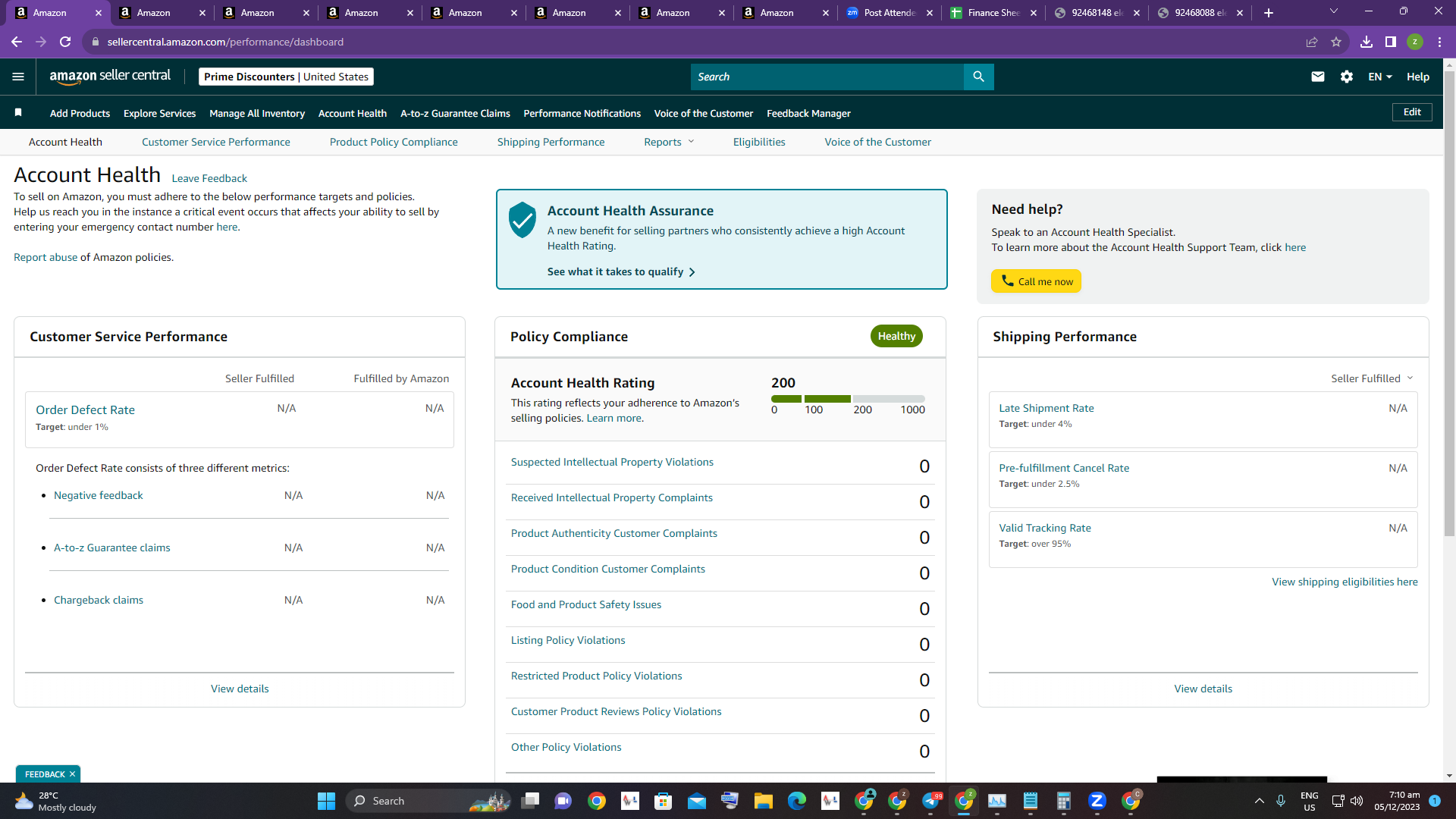
Task: Open the browser tab search chevron
Action: coord(1334,11)
